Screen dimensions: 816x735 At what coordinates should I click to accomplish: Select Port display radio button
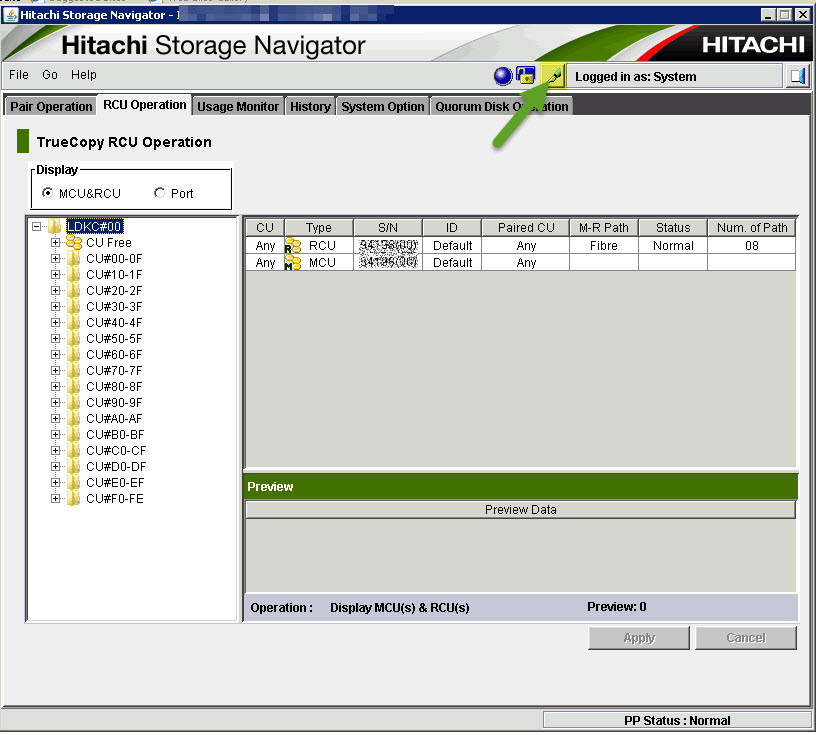(x=159, y=193)
